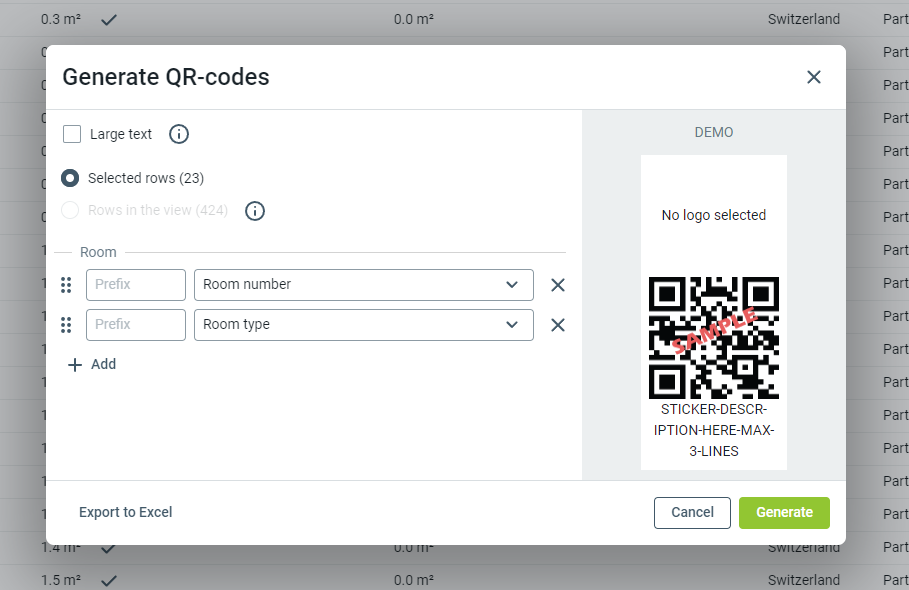This screenshot has height=590, width=909.
Task: Click the Export to Excel link
Action: (x=126, y=512)
